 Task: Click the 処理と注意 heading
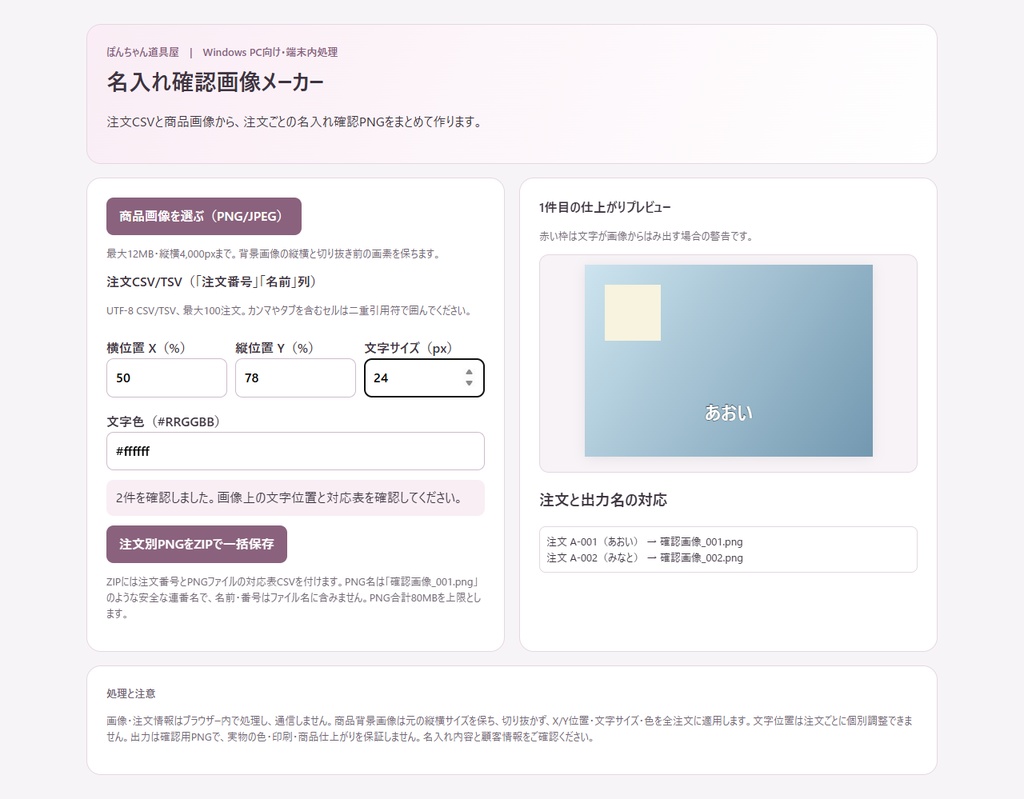131,693
